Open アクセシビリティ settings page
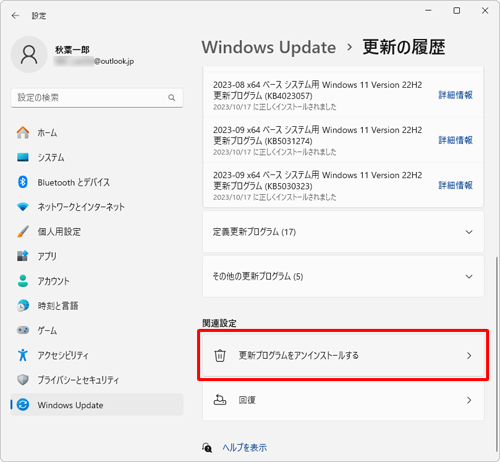The height and width of the screenshot is (462, 500). click(x=97, y=355)
